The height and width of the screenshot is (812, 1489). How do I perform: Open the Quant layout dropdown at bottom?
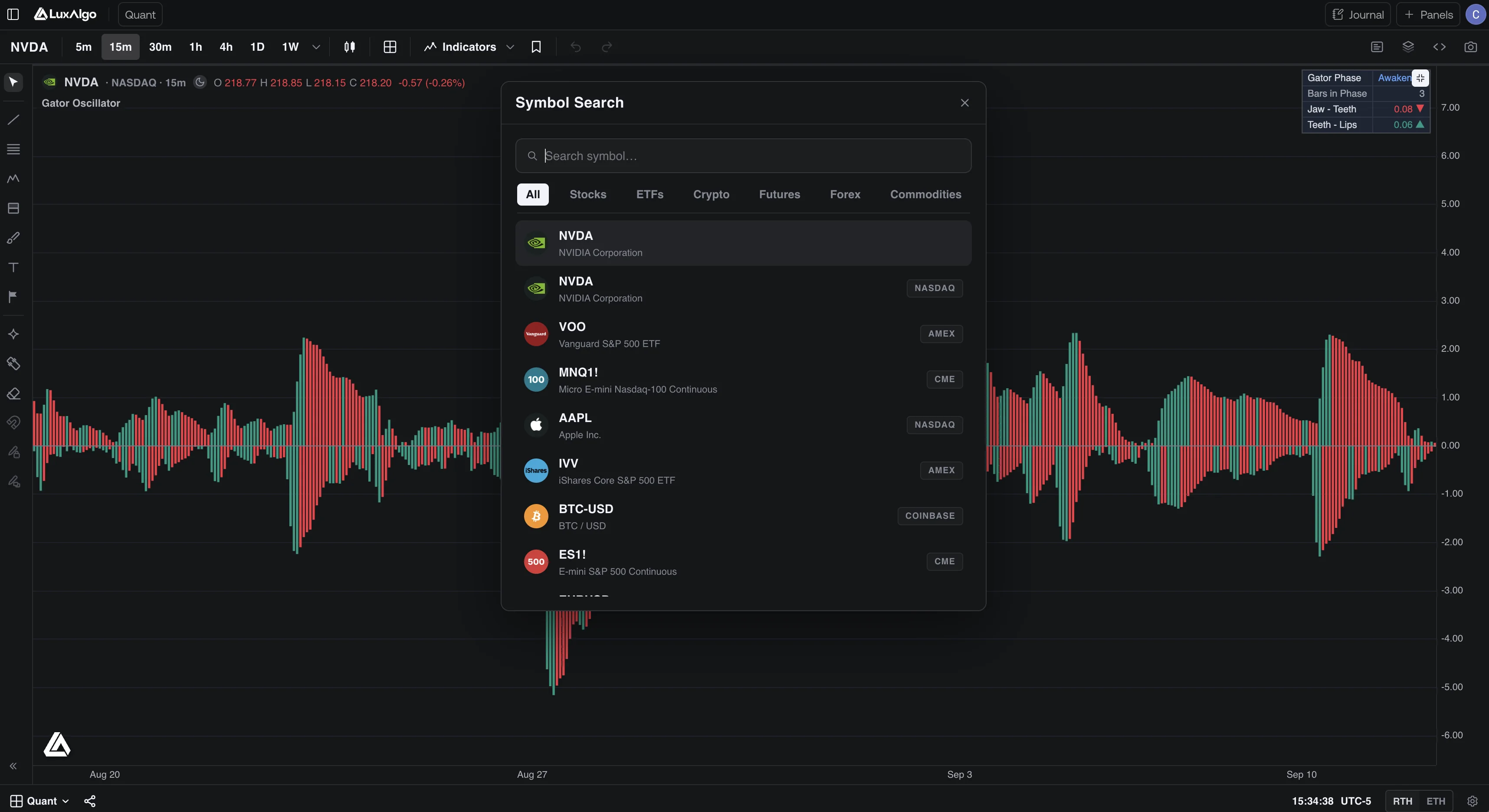click(40, 801)
